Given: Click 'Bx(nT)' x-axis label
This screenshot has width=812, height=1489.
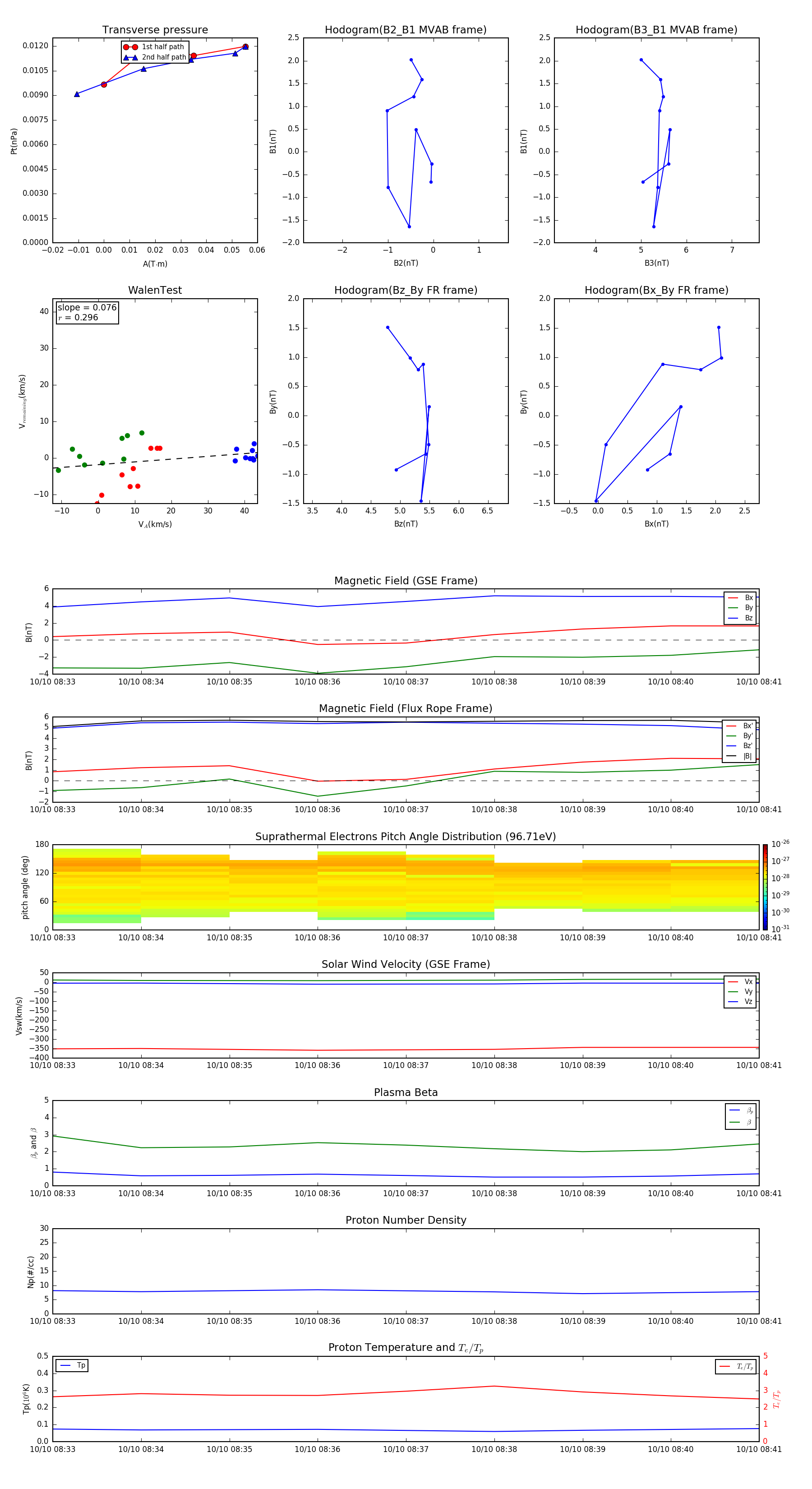Looking at the screenshot, I should pyautogui.click(x=656, y=524).
